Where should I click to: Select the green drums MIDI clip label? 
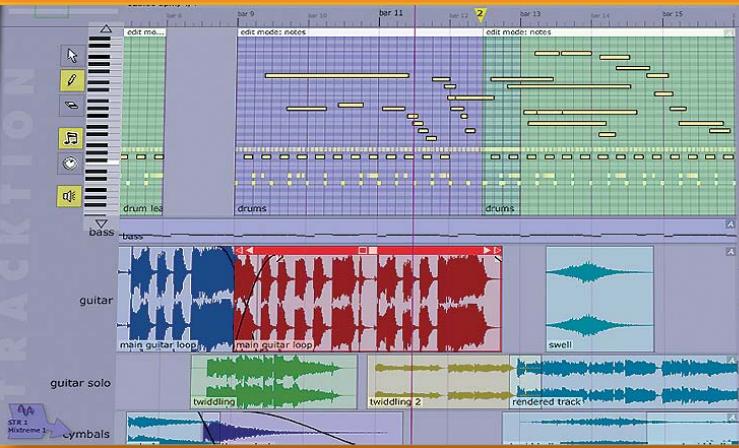pos(500,208)
